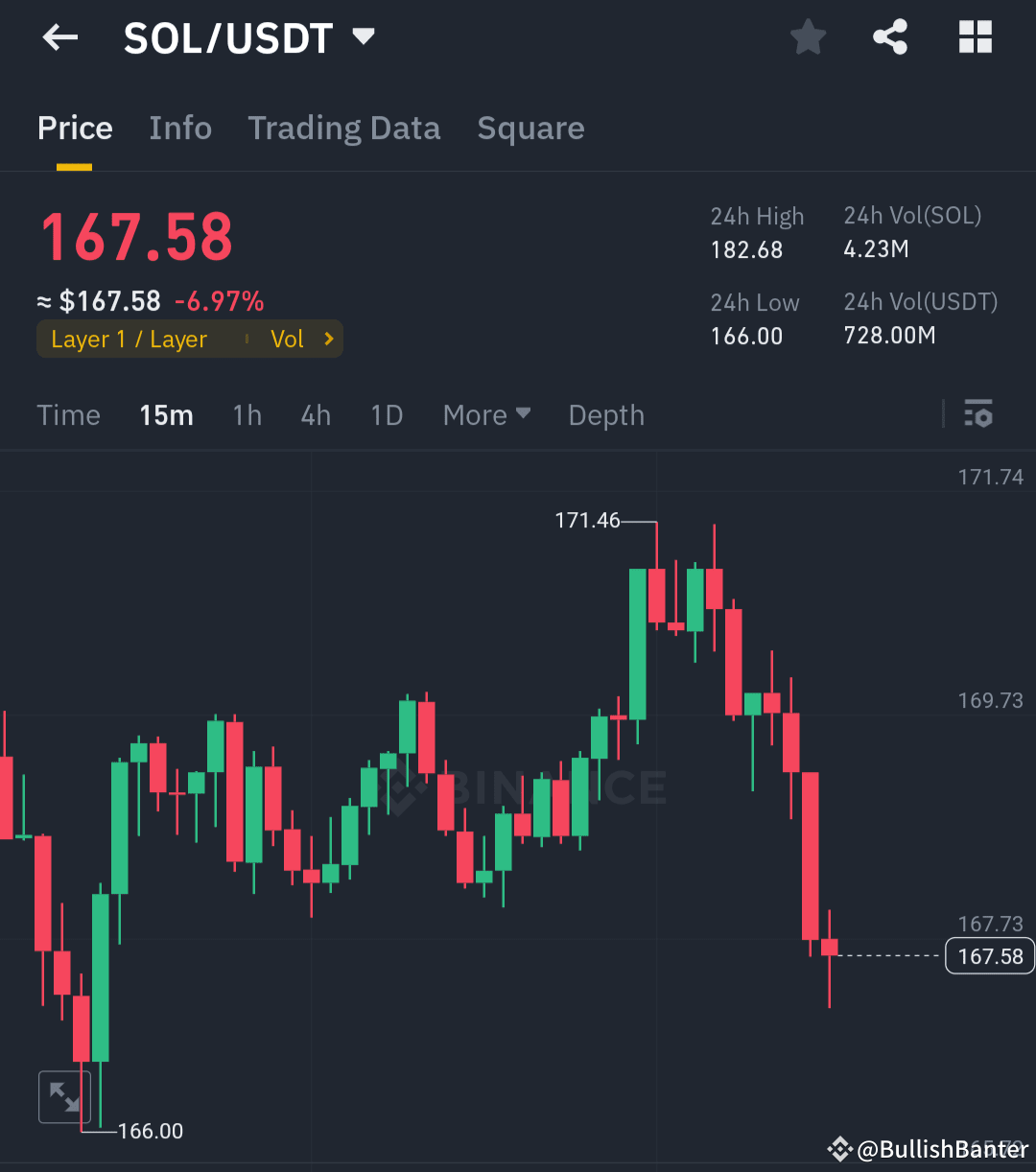Image resolution: width=1036 pixels, height=1172 pixels.
Task: Enable the 4h candle interval
Action: click(316, 414)
